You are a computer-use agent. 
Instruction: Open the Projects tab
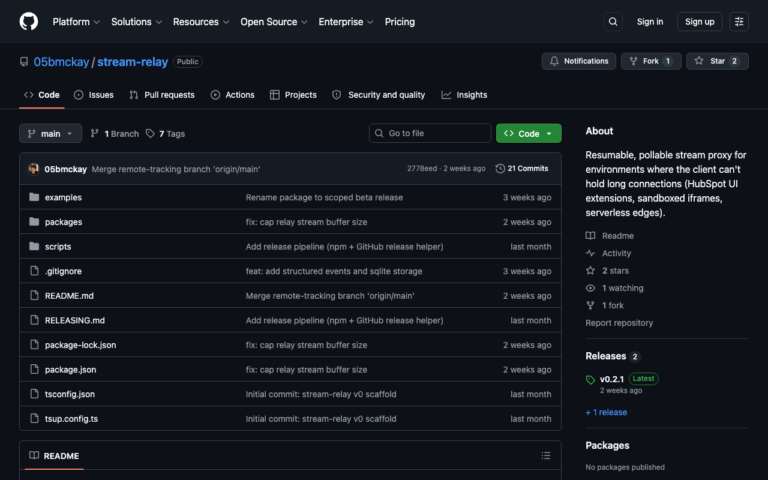click(293, 95)
